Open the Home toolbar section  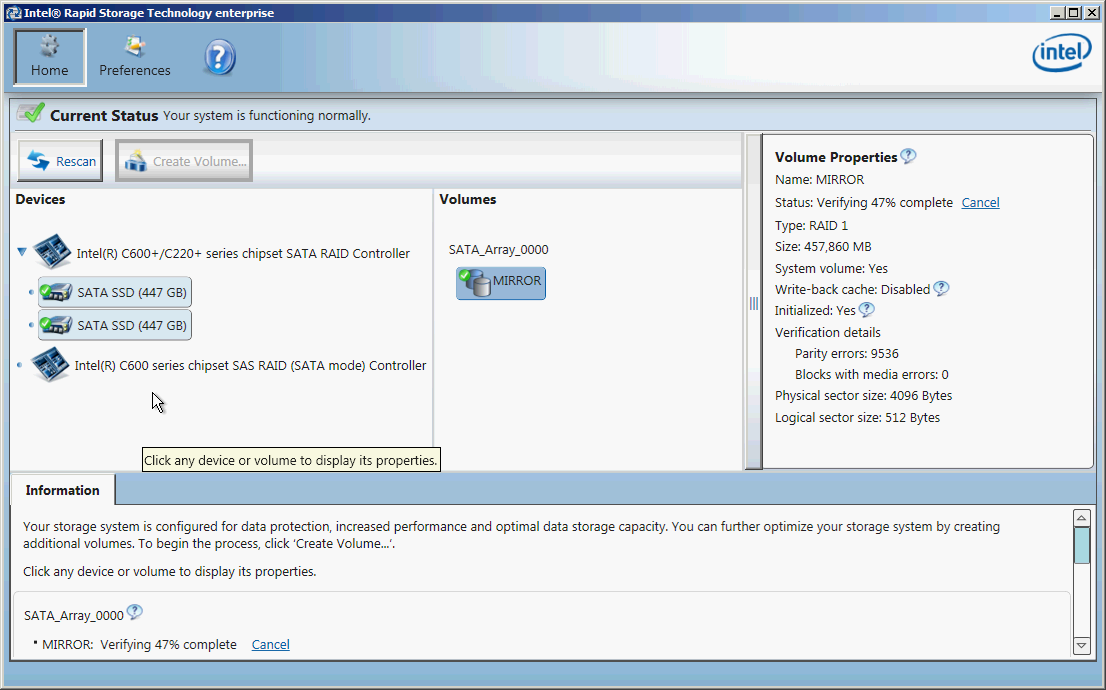tap(49, 57)
